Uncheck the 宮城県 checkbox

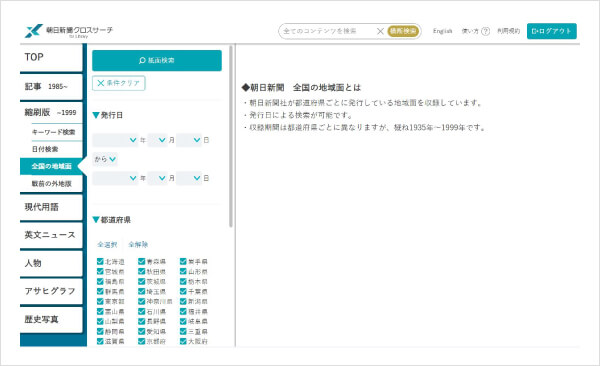(100, 271)
